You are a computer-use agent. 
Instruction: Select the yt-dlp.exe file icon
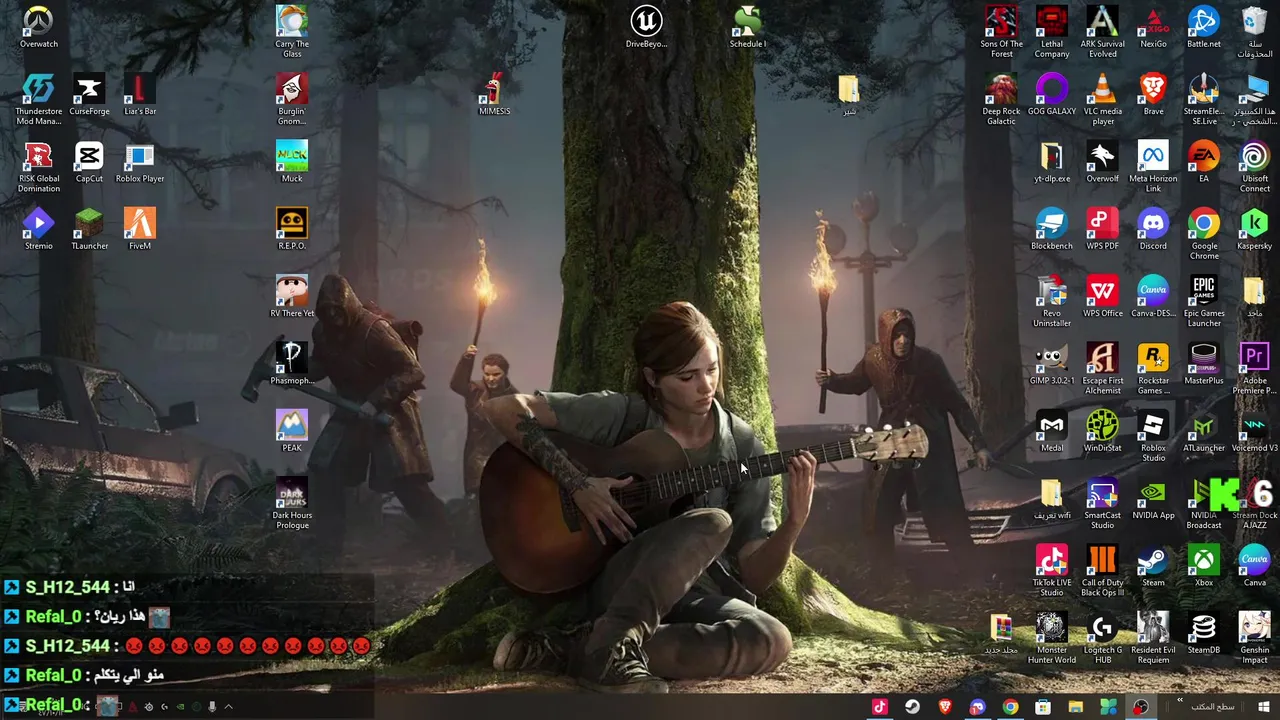coord(1052,162)
